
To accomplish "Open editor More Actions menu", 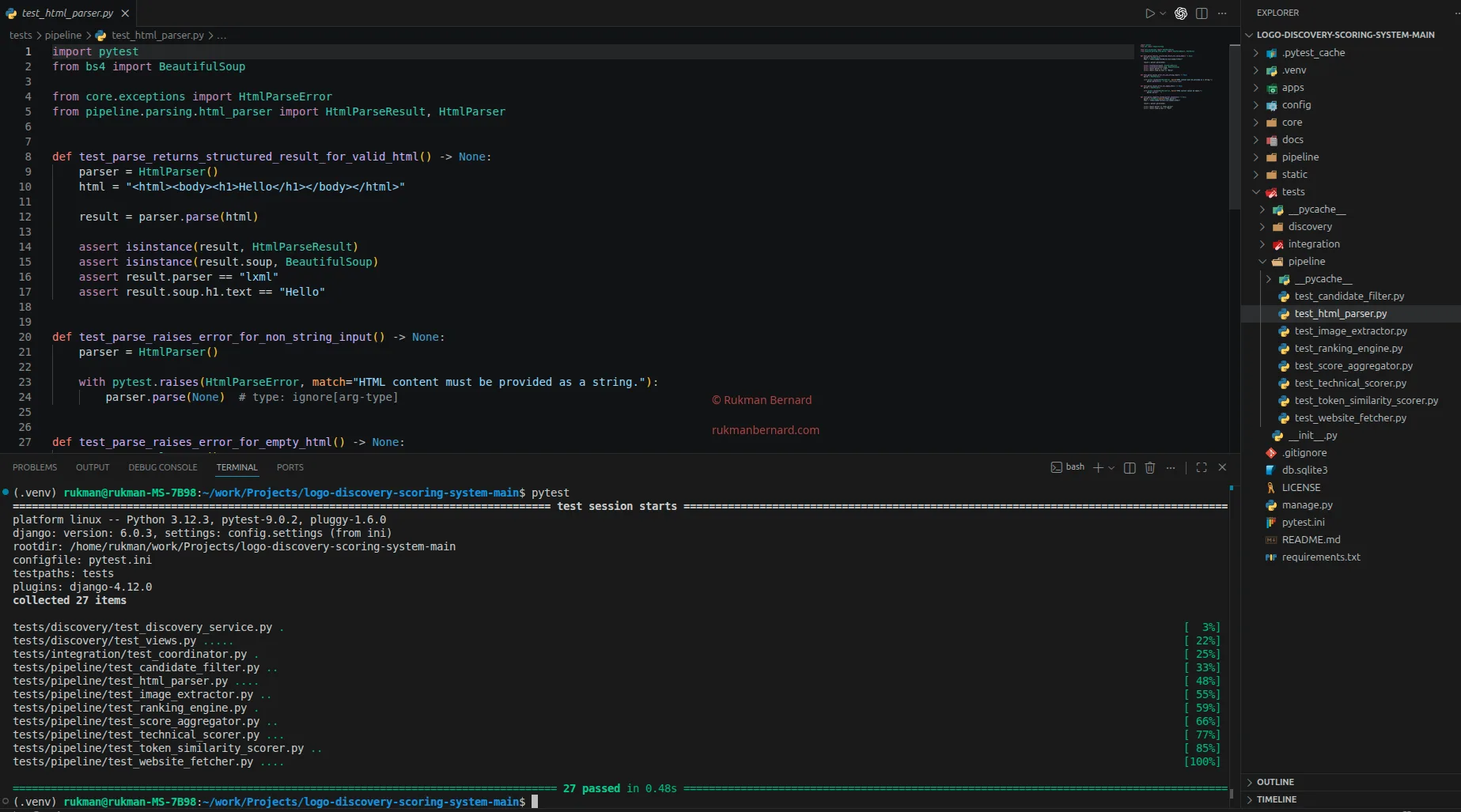I will [x=1222, y=13].
